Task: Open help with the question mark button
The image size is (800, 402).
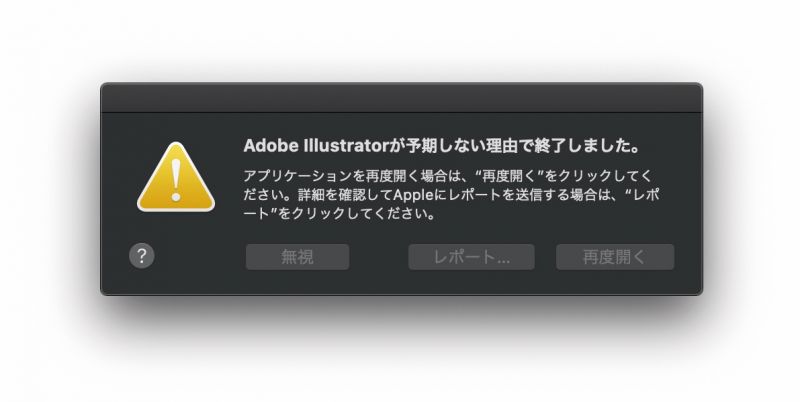Action: [x=142, y=255]
